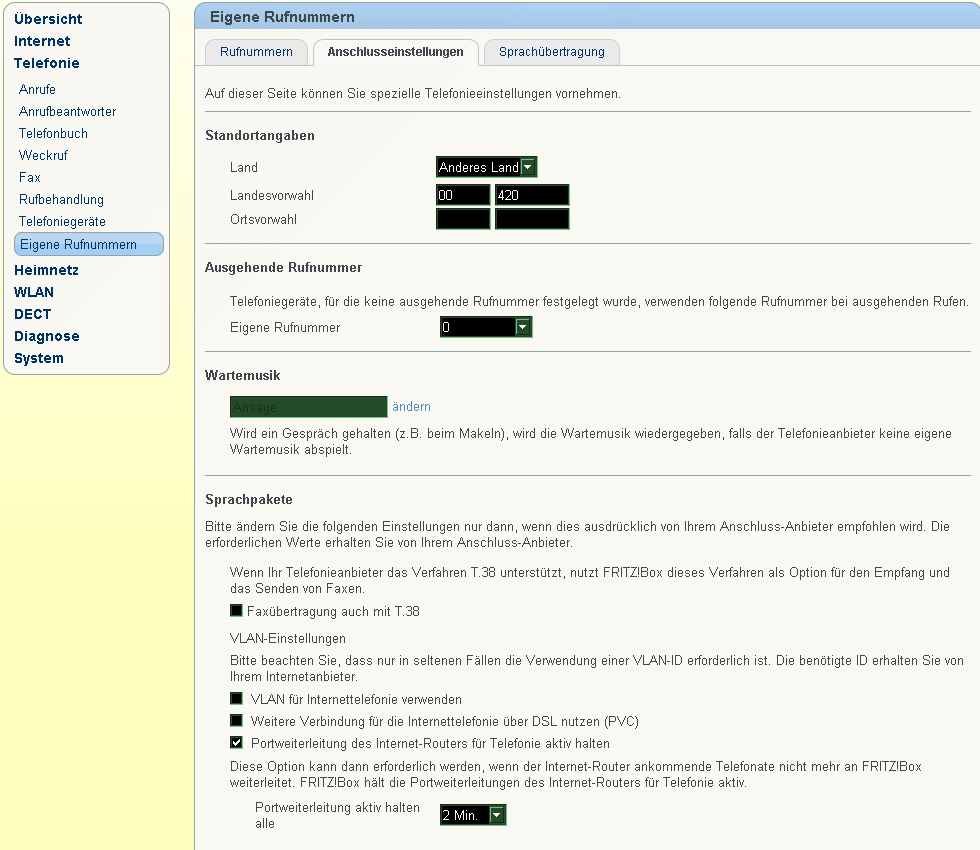This screenshot has width=980, height=850.
Task: Open the Telefonie menu section
Action: click(x=47, y=63)
